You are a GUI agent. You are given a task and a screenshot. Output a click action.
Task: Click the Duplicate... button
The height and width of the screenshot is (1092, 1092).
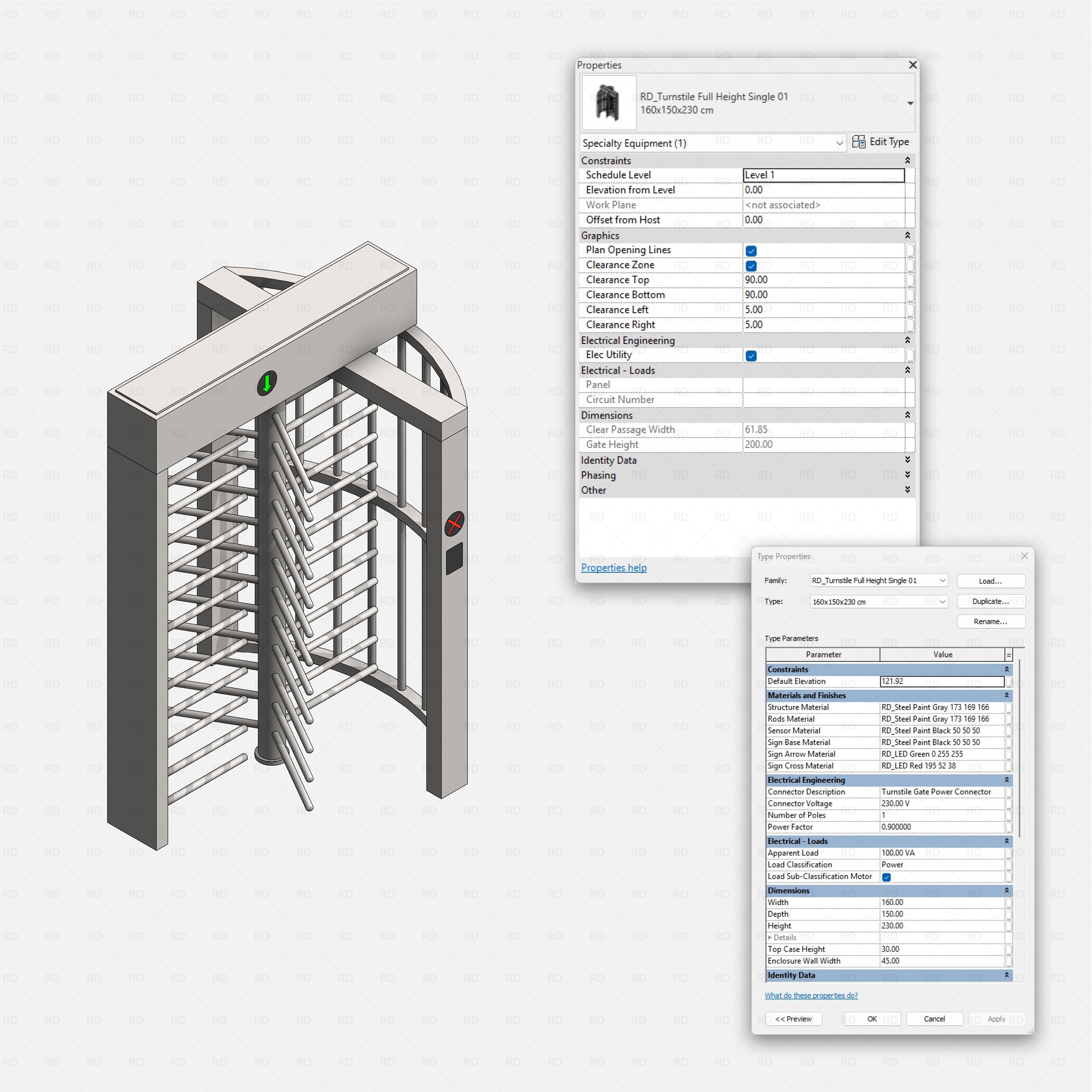coord(991,601)
